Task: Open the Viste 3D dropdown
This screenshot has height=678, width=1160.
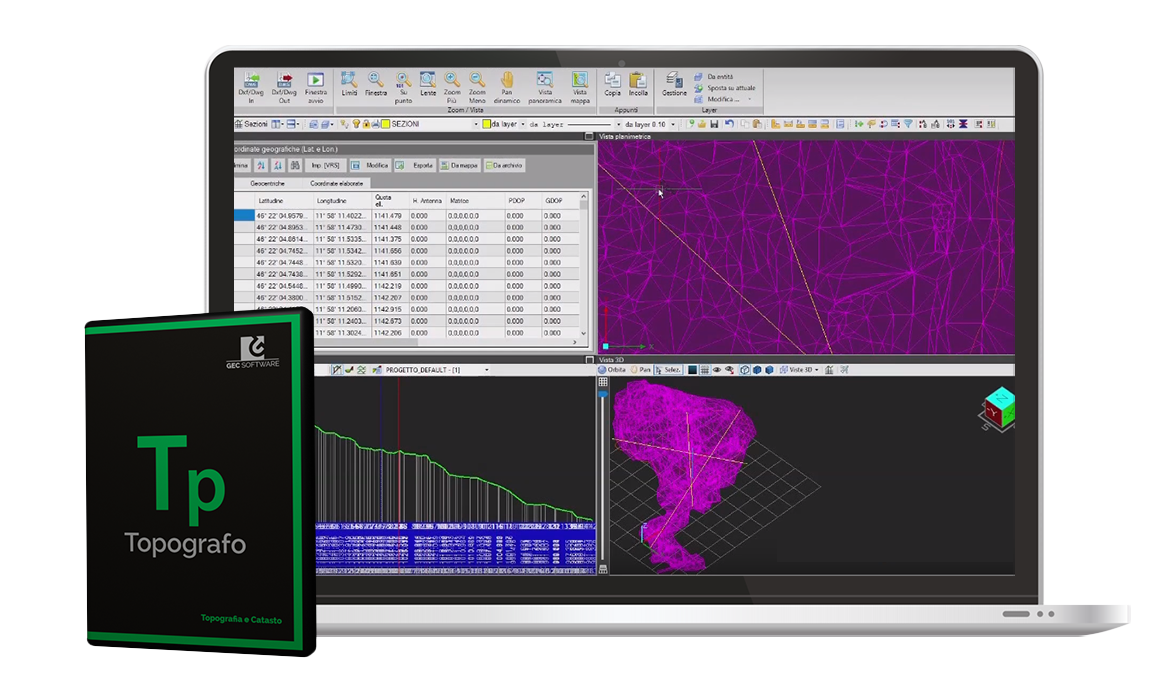Action: [x=799, y=370]
